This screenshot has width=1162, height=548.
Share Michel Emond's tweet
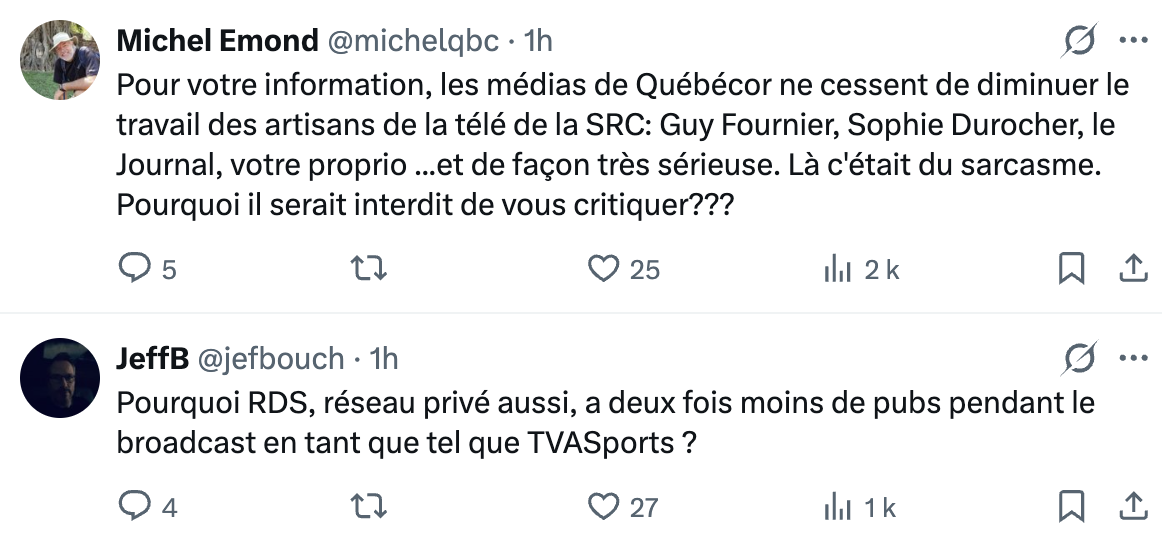pyautogui.click(x=1132, y=268)
